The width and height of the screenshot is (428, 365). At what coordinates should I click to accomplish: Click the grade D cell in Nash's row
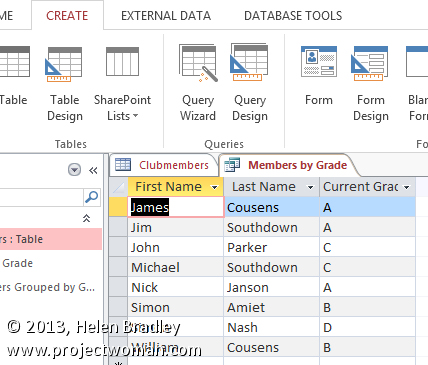[368, 327]
